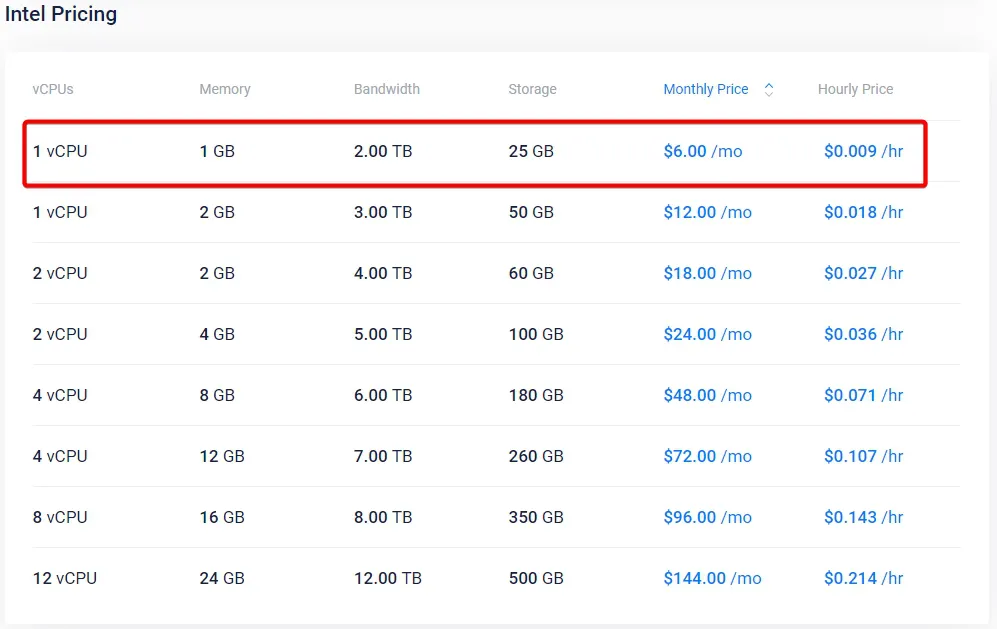Select the $0.143 /hr price

click(x=863, y=518)
